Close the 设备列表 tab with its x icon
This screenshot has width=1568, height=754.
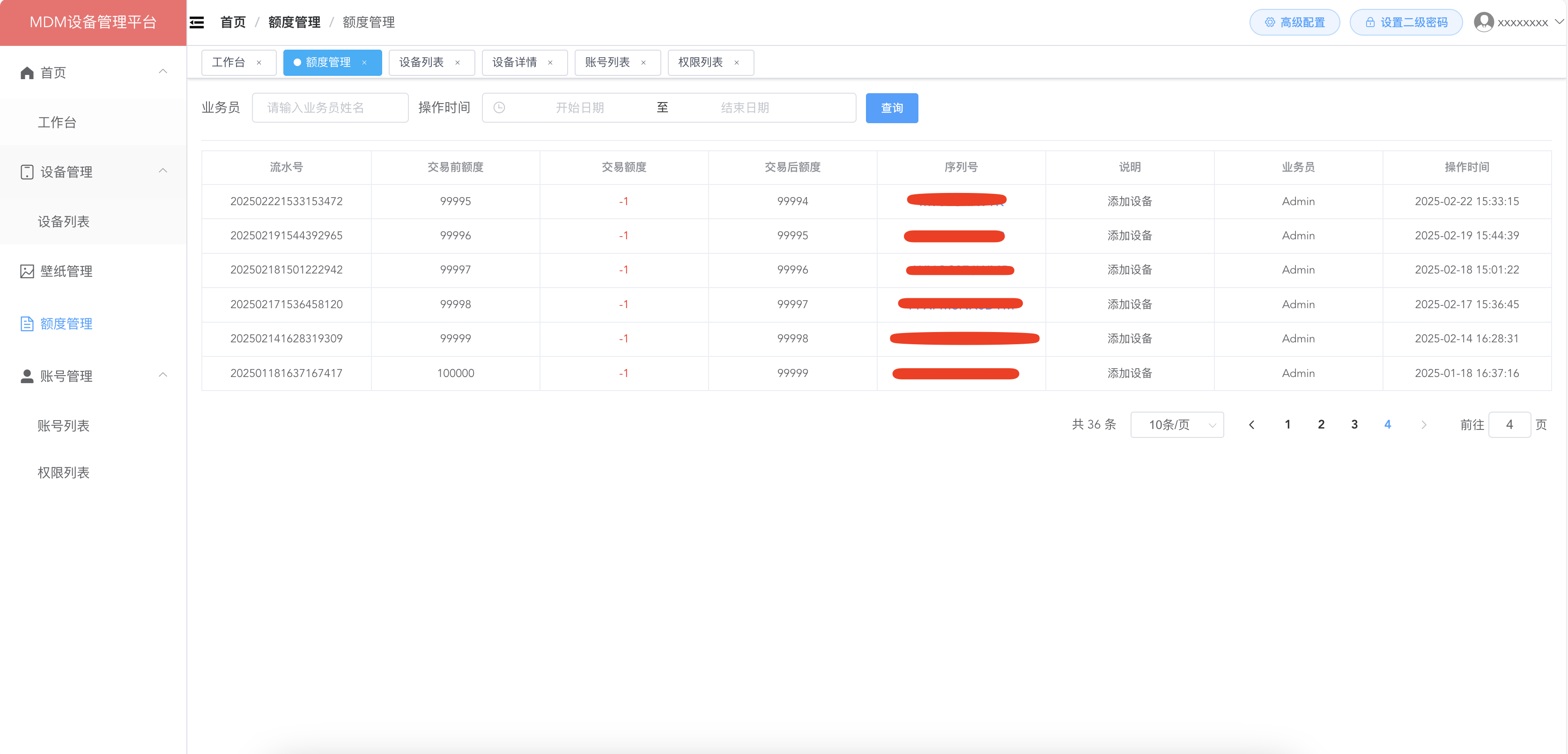click(x=457, y=63)
